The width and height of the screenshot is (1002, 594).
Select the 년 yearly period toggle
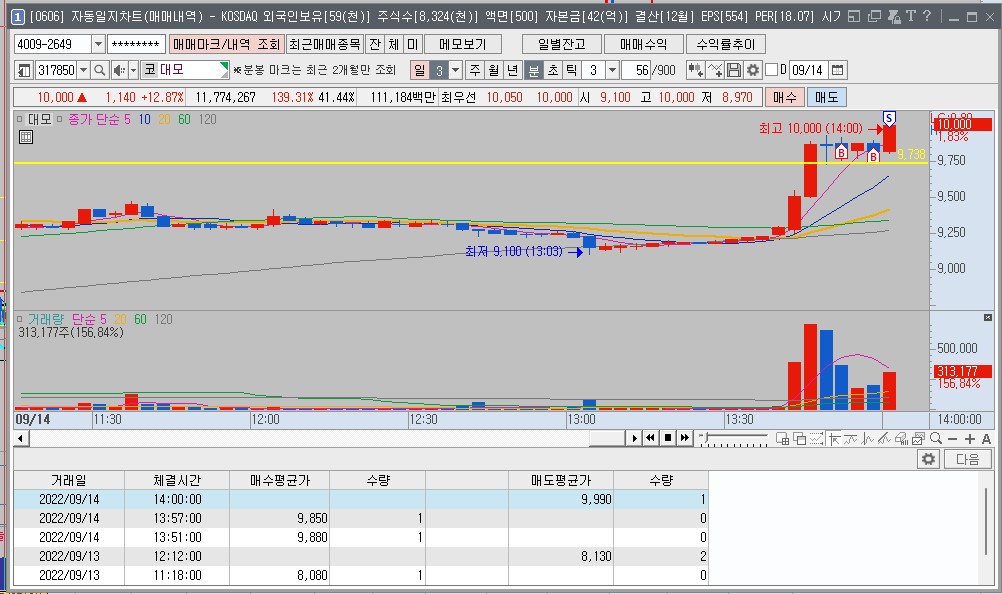[512, 70]
